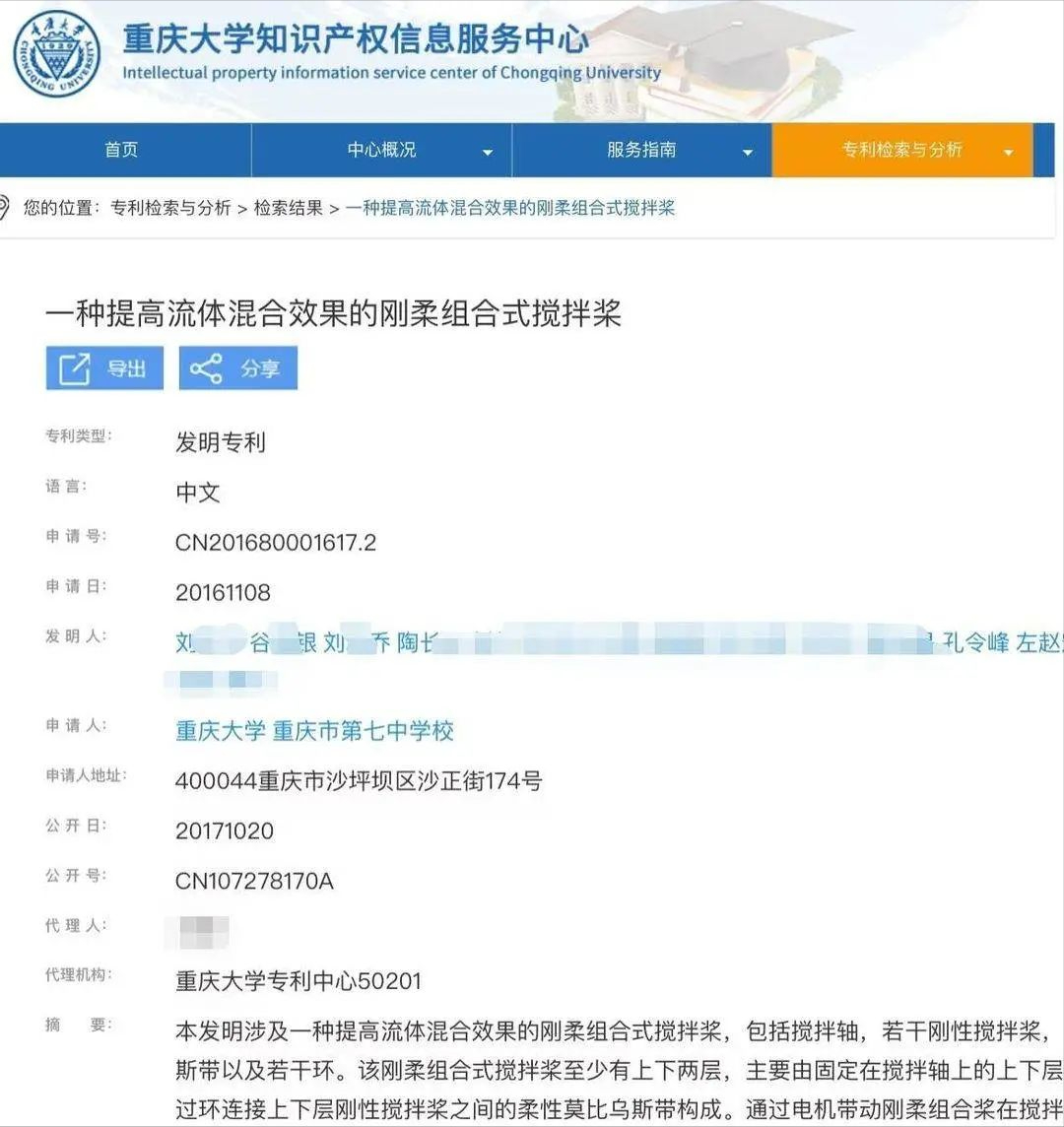Select publication number CN107278170A
1064x1127 pixels.
[x=254, y=881]
